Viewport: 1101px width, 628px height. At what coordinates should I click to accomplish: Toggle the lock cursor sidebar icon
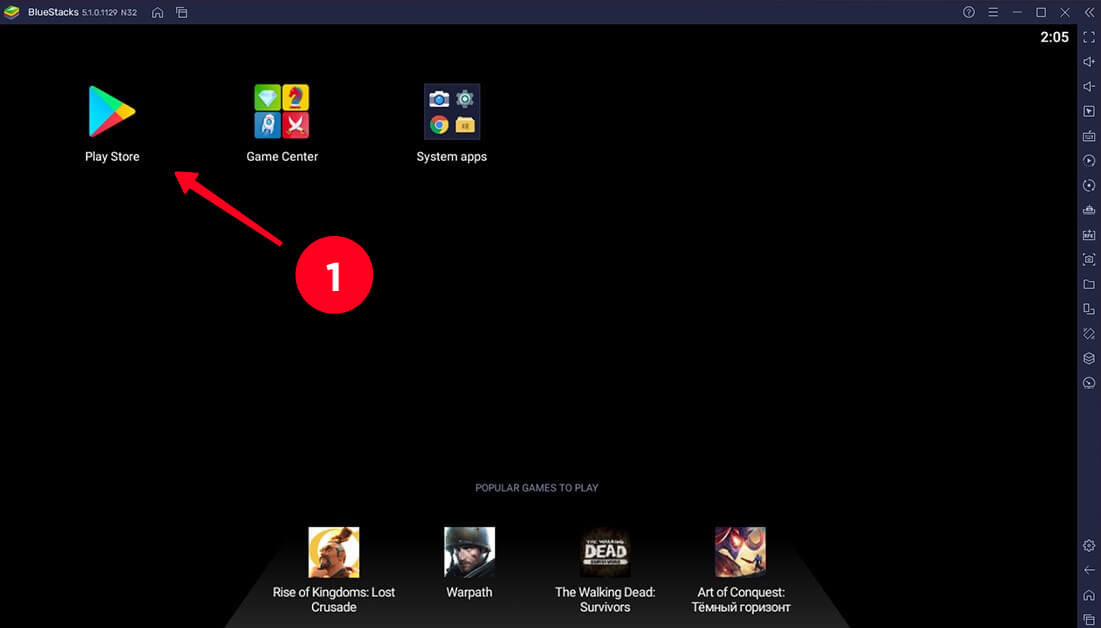click(1089, 111)
